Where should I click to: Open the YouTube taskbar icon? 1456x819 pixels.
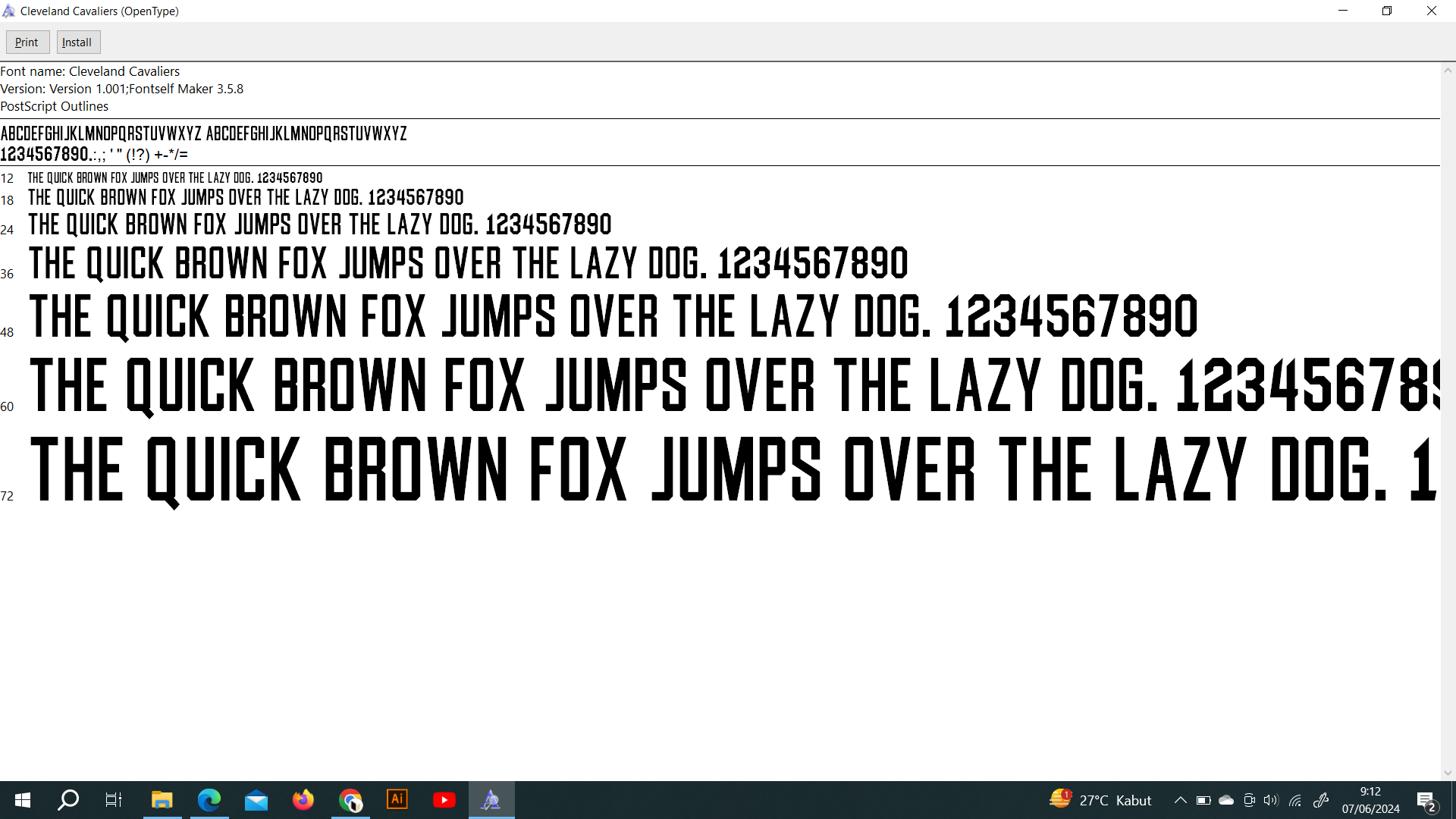(444, 800)
